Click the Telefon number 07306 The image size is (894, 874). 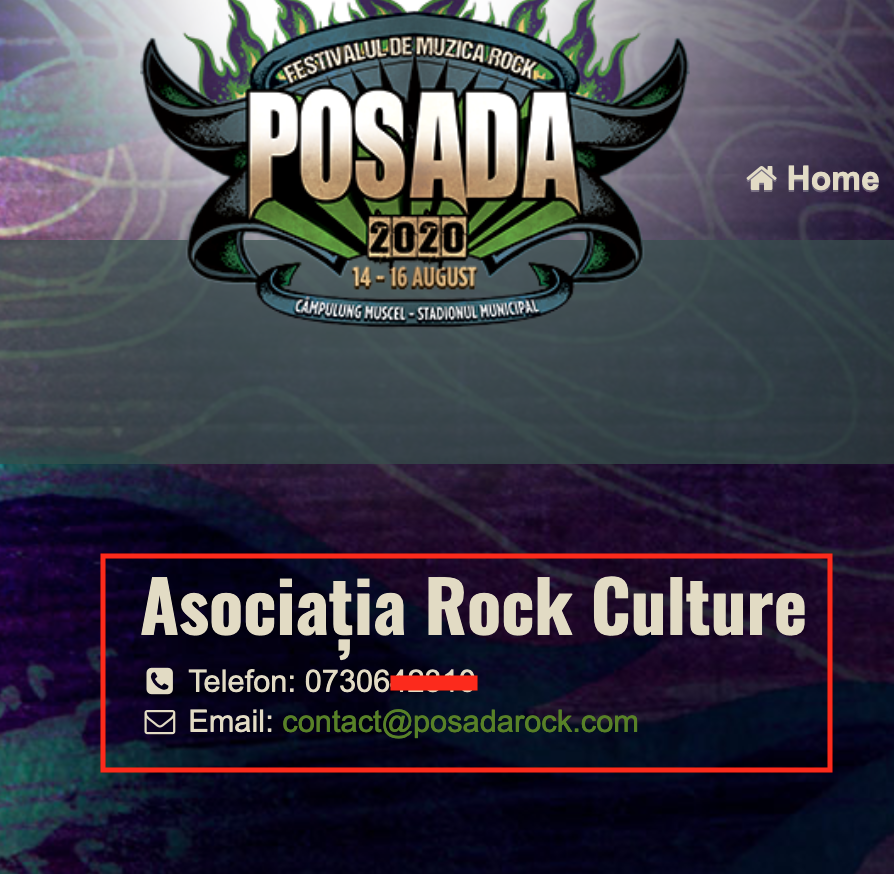[x=347, y=681]
